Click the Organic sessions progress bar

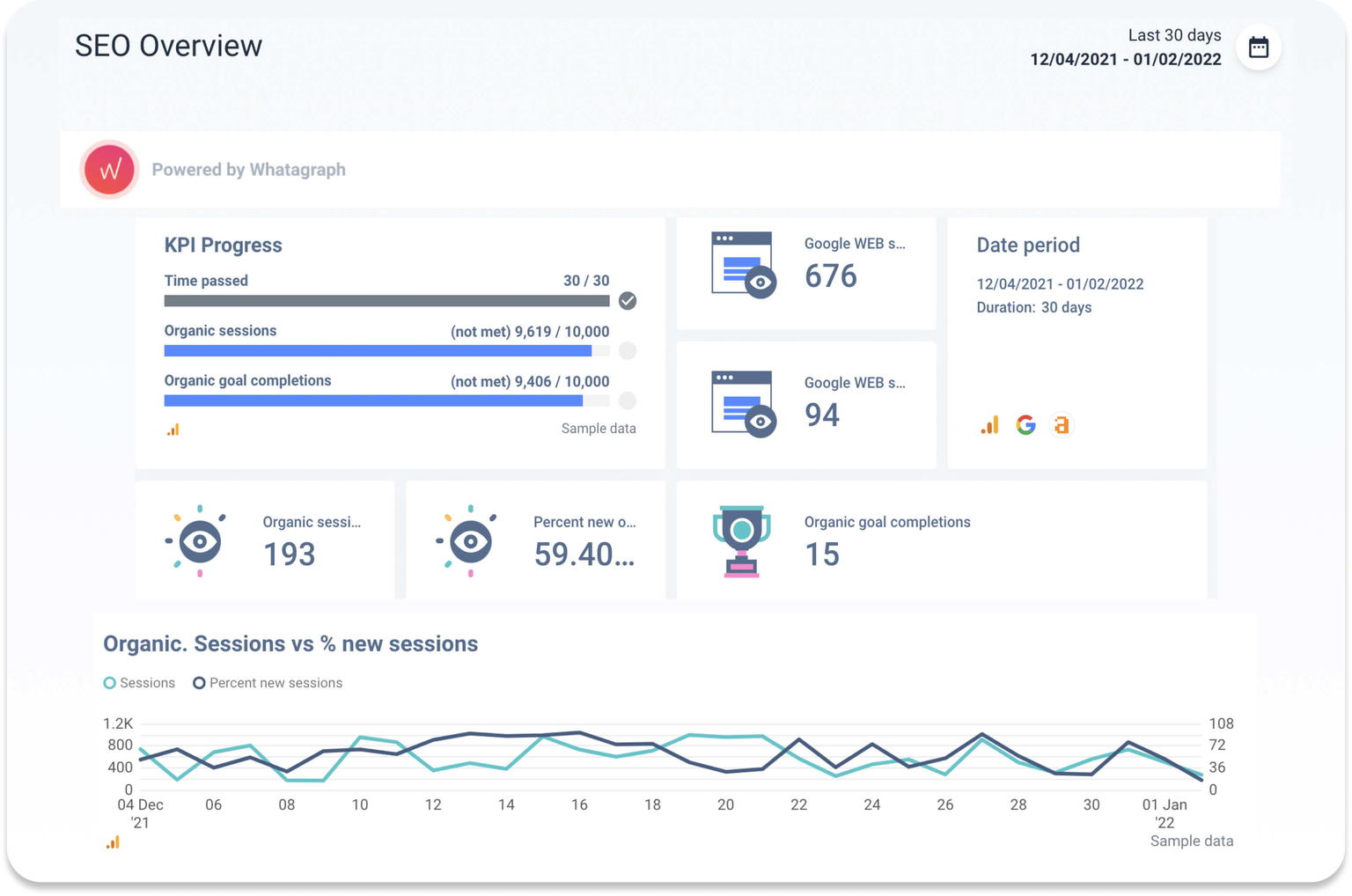point(378,350)
